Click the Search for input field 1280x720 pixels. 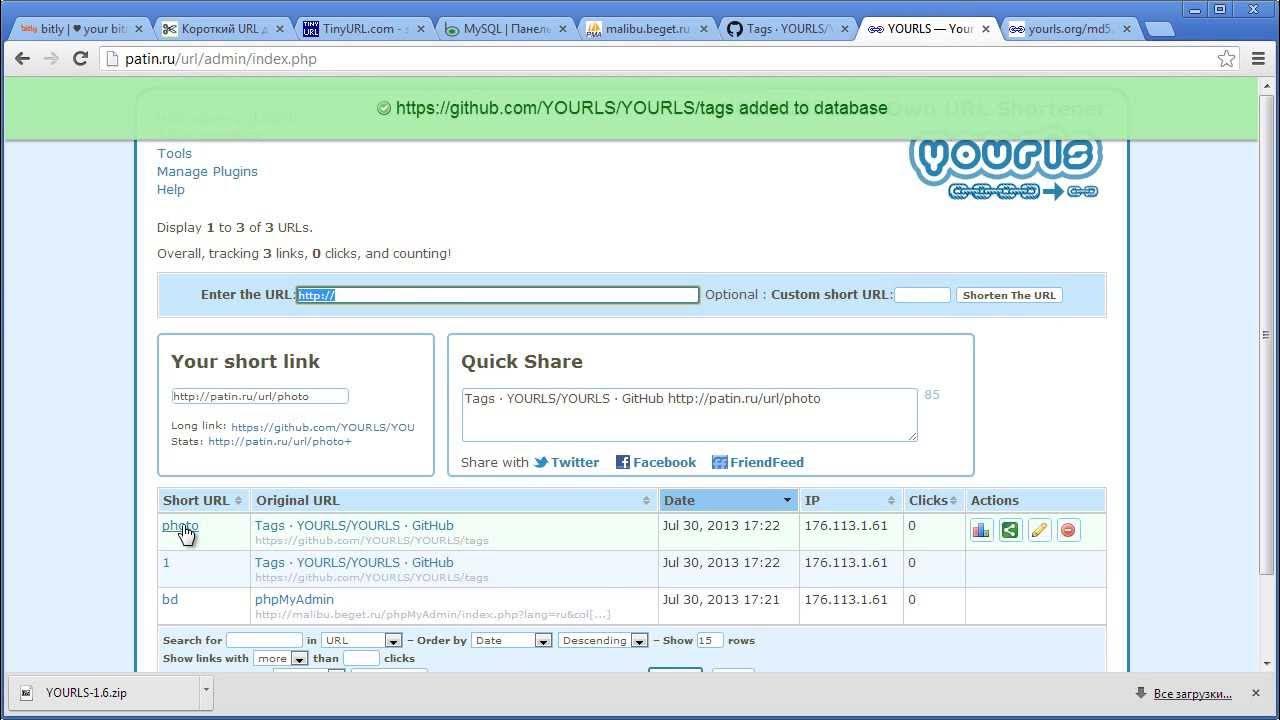click(x=264, y=640)
